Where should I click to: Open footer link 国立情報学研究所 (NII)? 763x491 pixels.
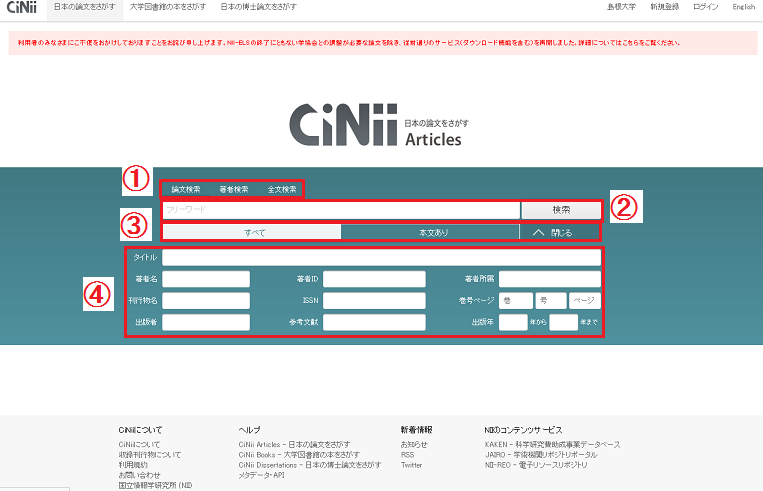(x=155, y=485)
